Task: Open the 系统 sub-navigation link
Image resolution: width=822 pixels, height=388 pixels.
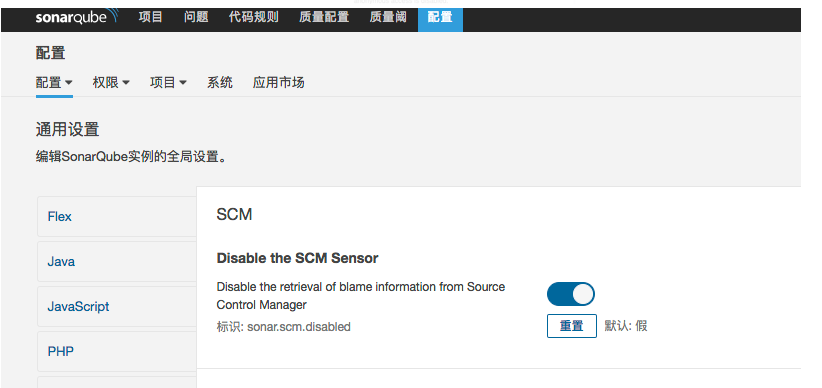Action: click(x=220, y=83)
